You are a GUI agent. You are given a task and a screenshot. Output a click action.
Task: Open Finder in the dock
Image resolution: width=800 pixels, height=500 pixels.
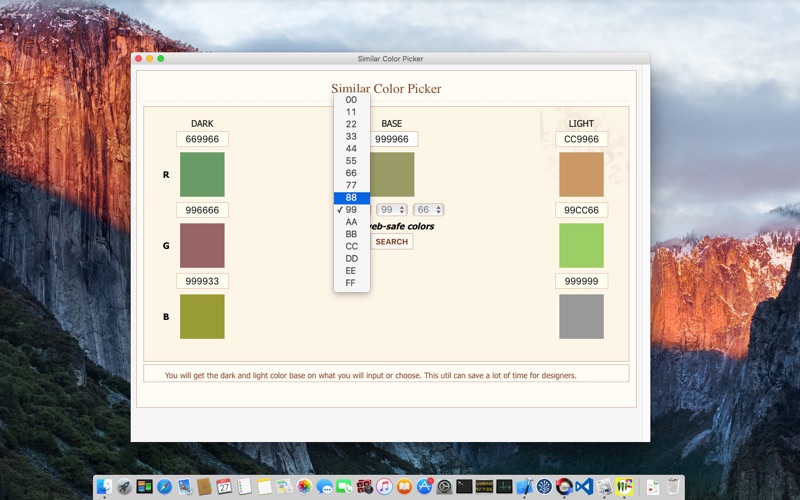coord(104,487)
